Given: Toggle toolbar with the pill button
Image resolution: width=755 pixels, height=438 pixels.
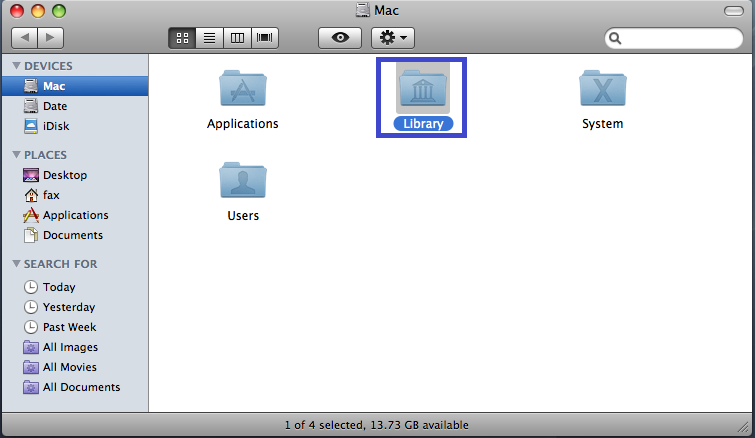Looking at the screenshot, I should point(734,11).
